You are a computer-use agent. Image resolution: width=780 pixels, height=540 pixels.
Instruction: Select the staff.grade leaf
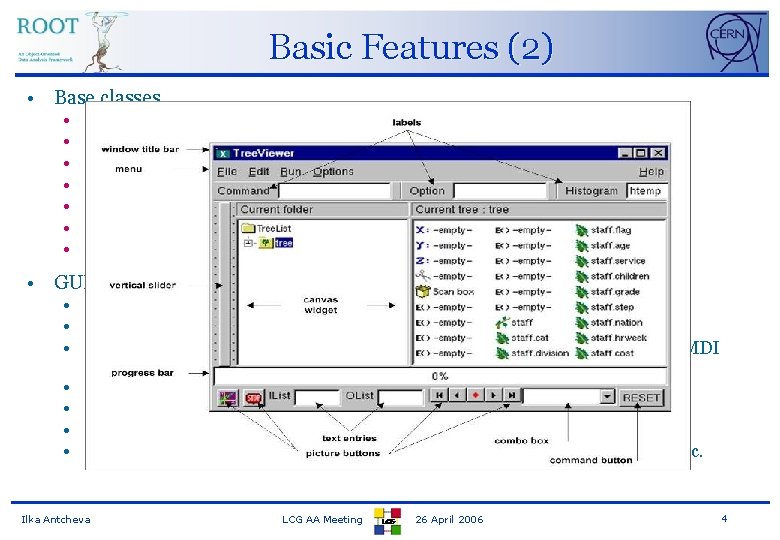coord(608,292)
